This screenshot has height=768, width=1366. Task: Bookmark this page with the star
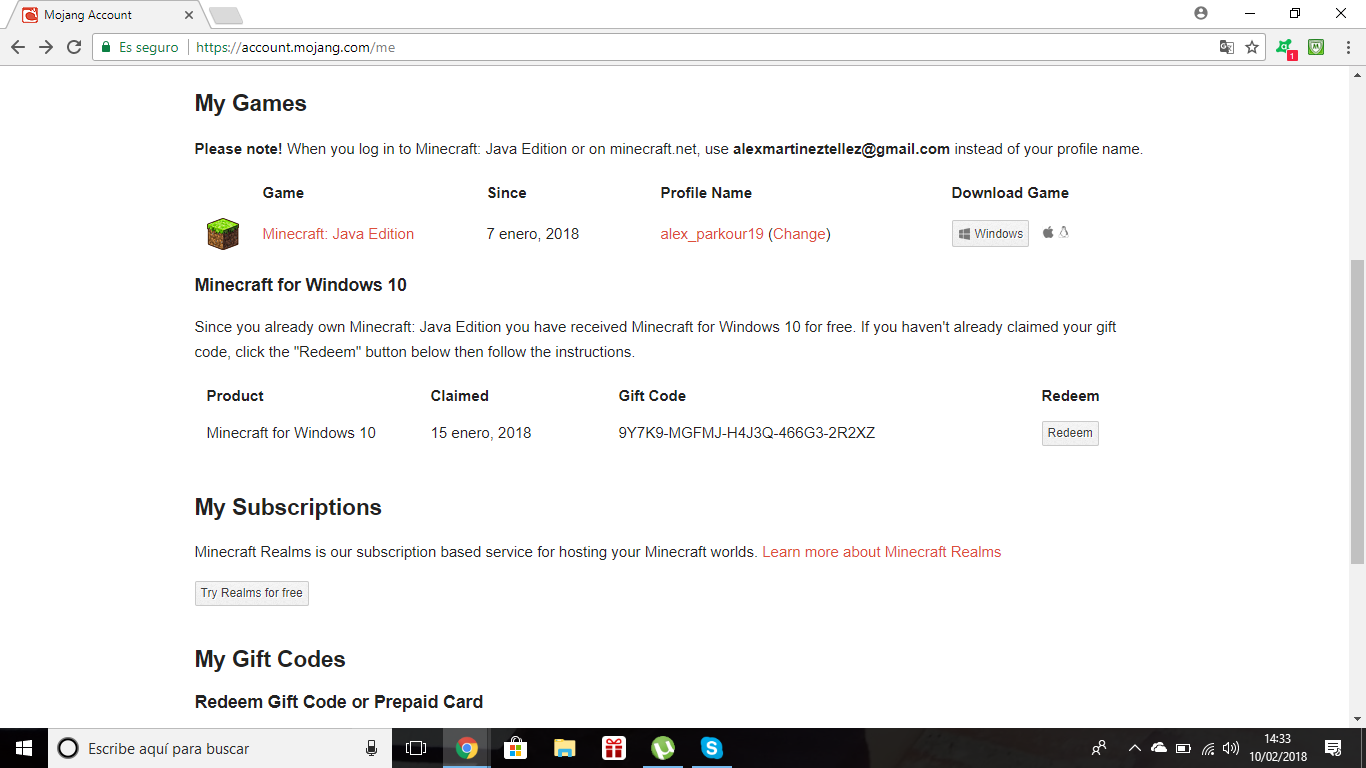tap(1252, 47)
